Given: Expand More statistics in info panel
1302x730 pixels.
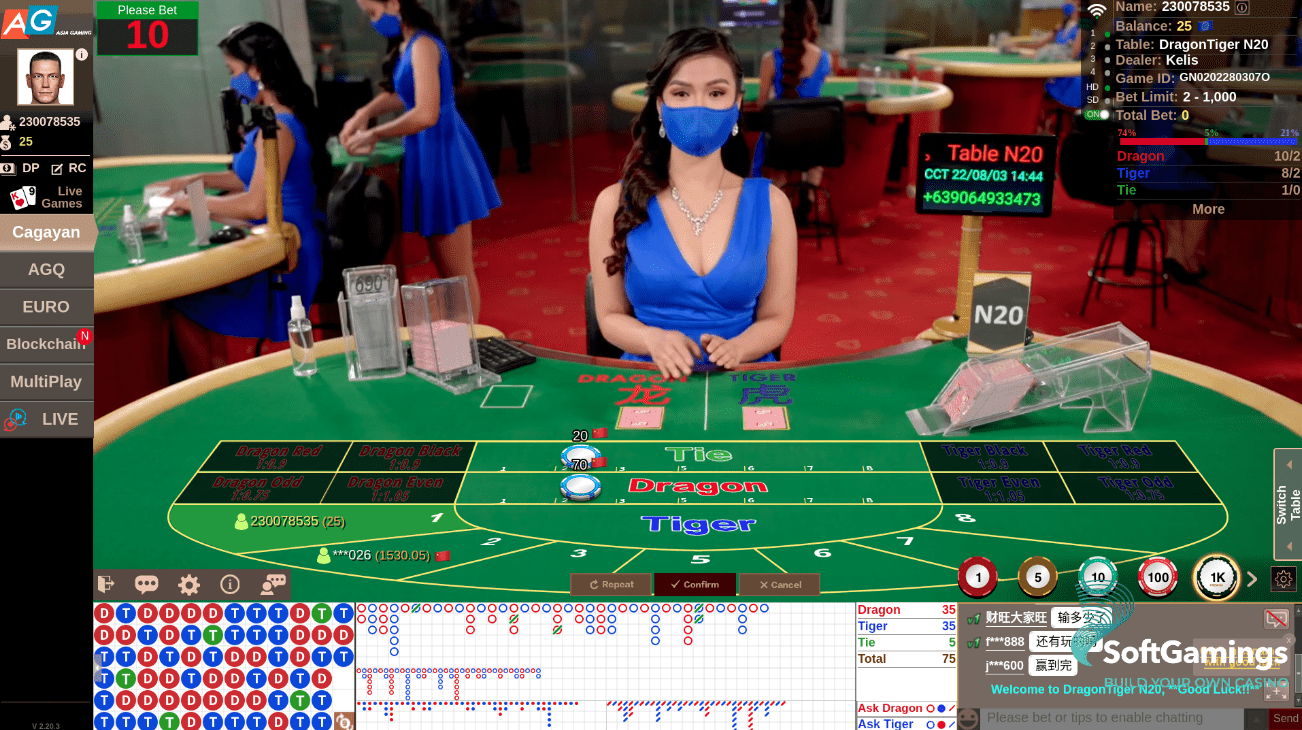Looking at the screenshot, I should 1208,209.
